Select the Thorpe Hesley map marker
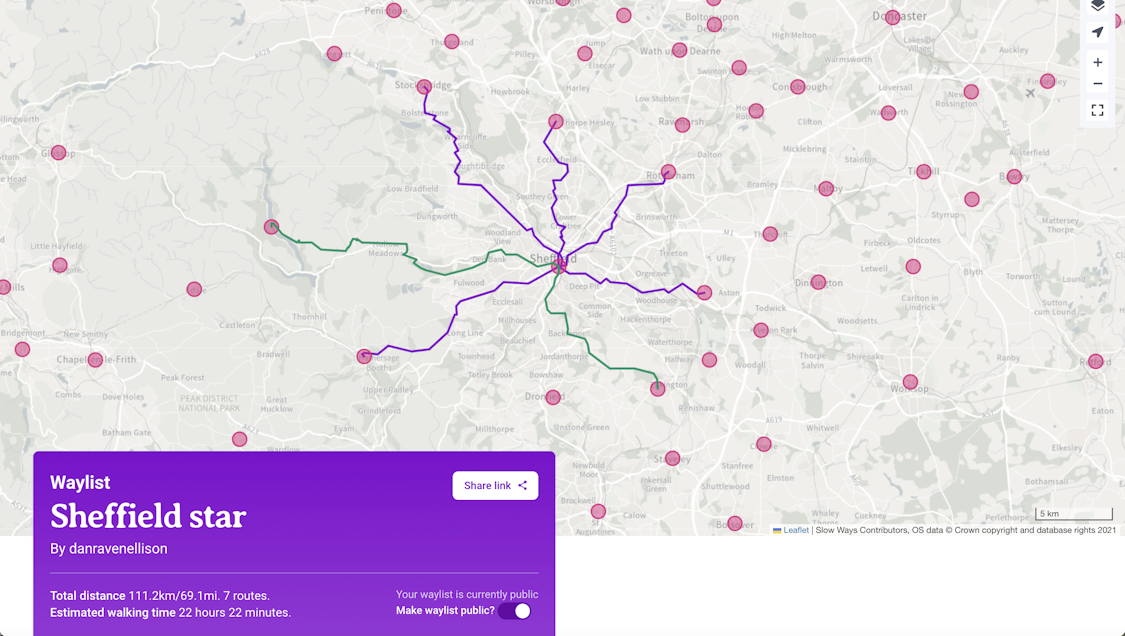 [x=556, y=121]
